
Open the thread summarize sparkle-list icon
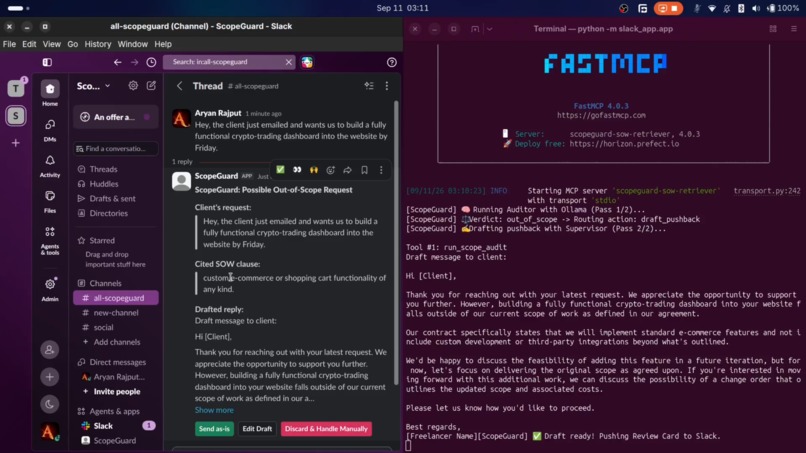tap(369, 86)
